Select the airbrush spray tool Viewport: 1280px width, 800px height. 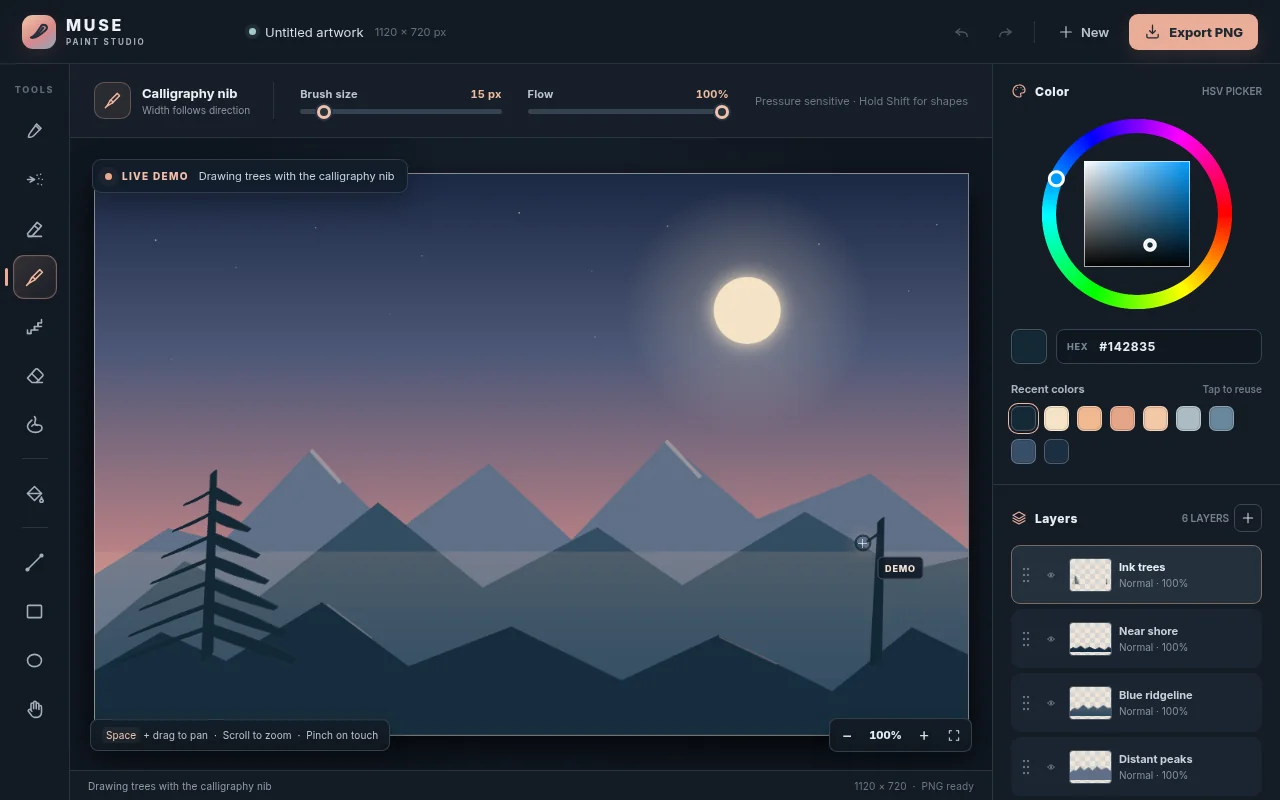[35, 180]
